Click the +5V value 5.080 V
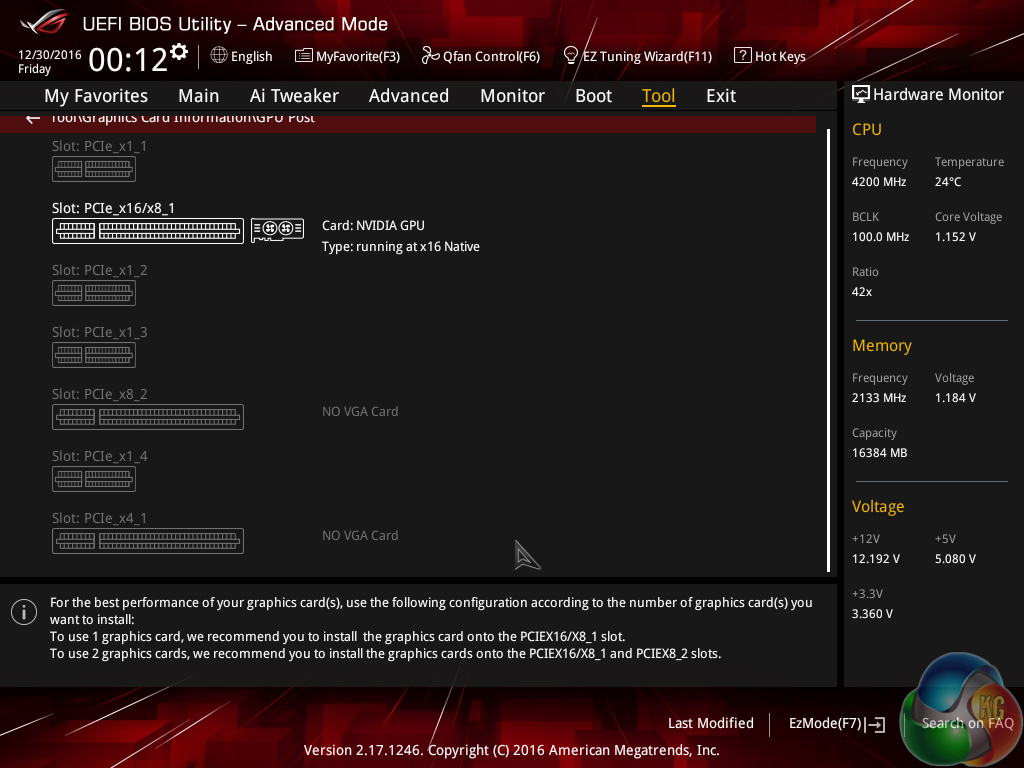Image resolution: width=1024 pixels, height=768 pixels. click(955, 559)
